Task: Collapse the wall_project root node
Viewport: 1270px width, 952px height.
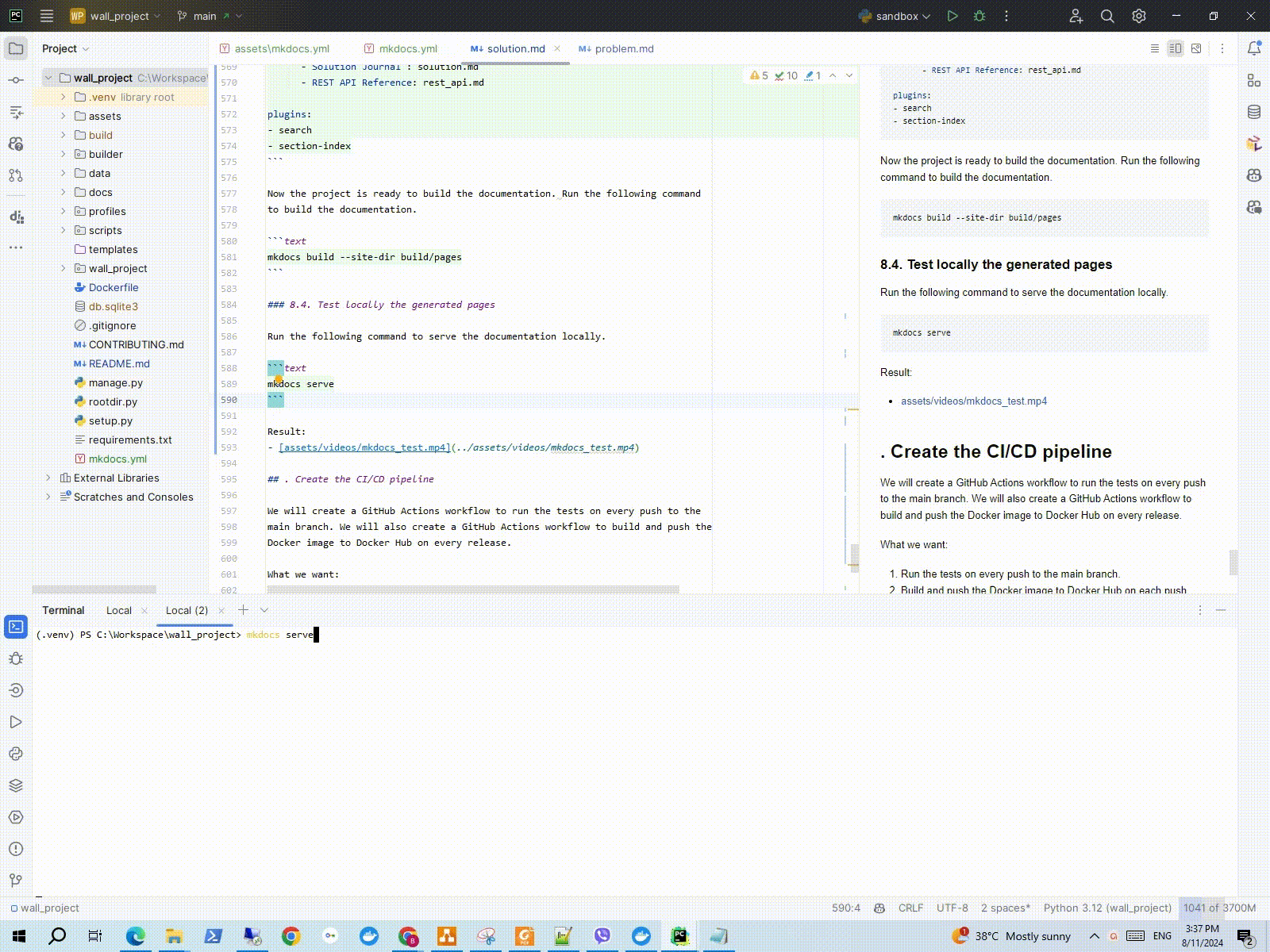Action: click(x=48, y=78)
